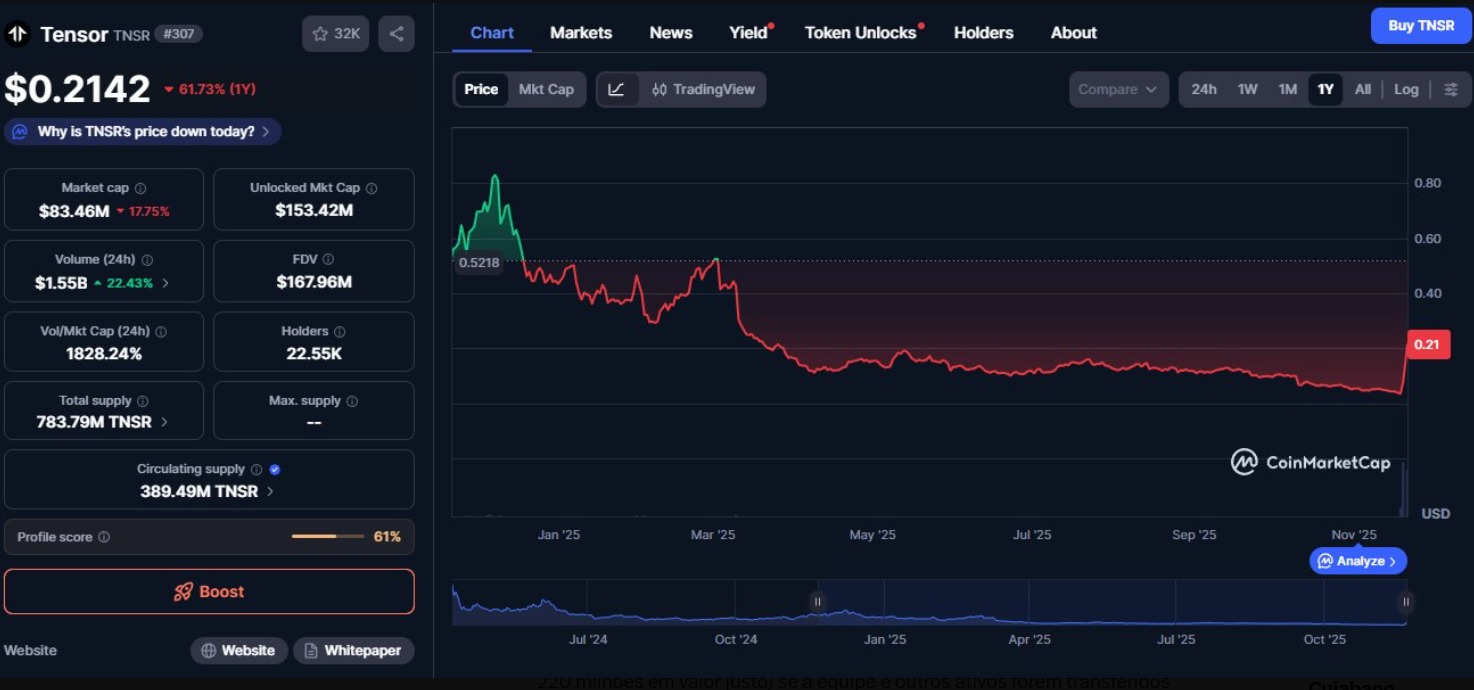
Task: Click the Market cap info icon
Action: pos(140,188)
